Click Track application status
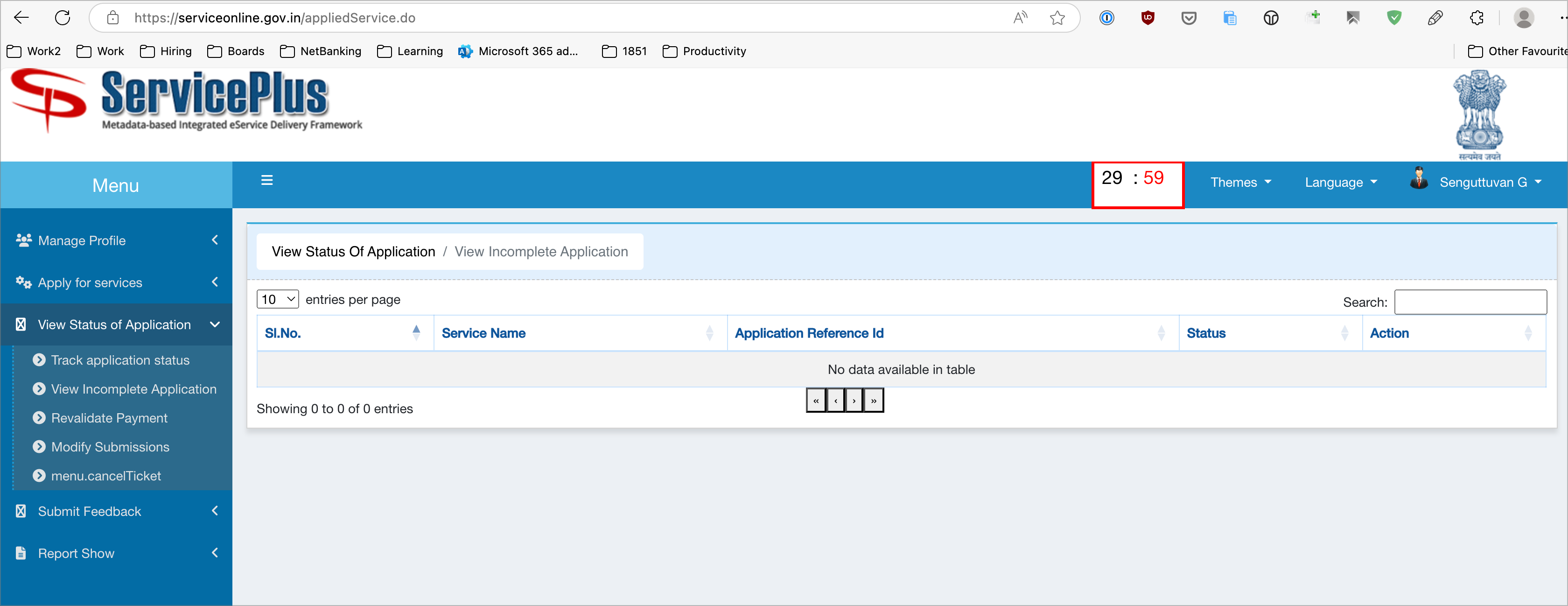 (x=120, y=360)
